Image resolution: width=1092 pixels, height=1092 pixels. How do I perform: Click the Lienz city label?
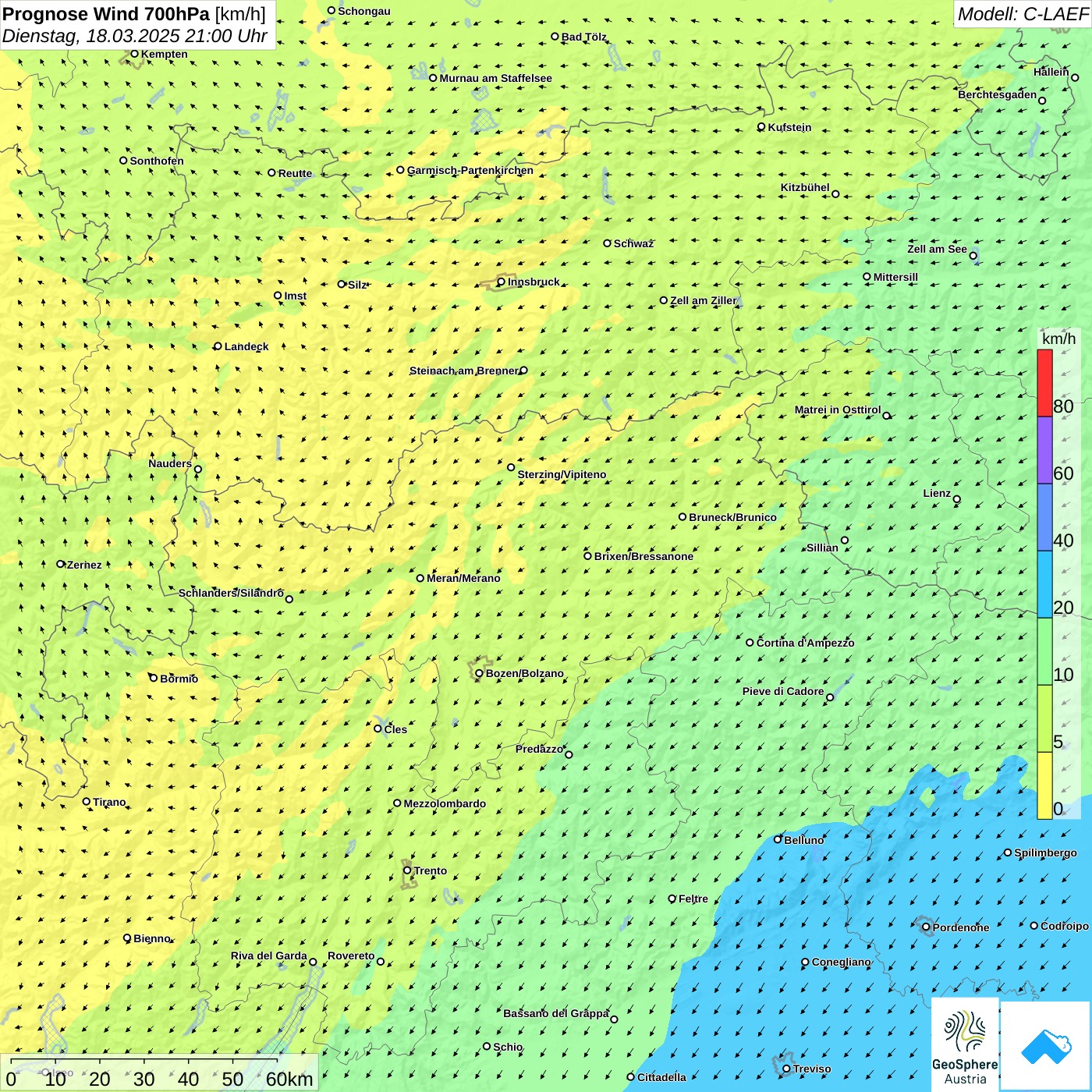pos(937,493)
